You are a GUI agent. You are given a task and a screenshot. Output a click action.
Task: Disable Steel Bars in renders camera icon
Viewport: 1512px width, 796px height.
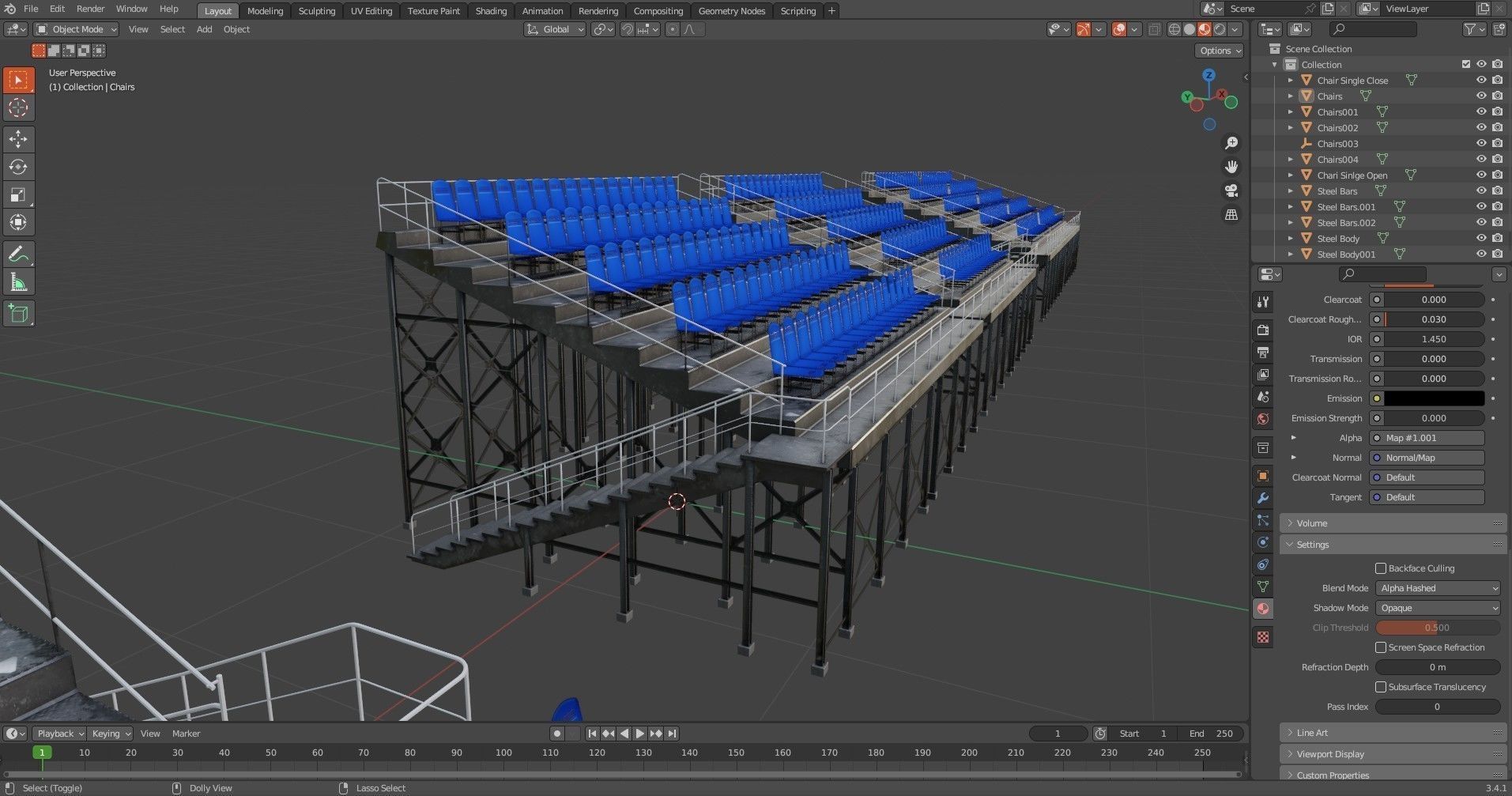point(1497,191)
